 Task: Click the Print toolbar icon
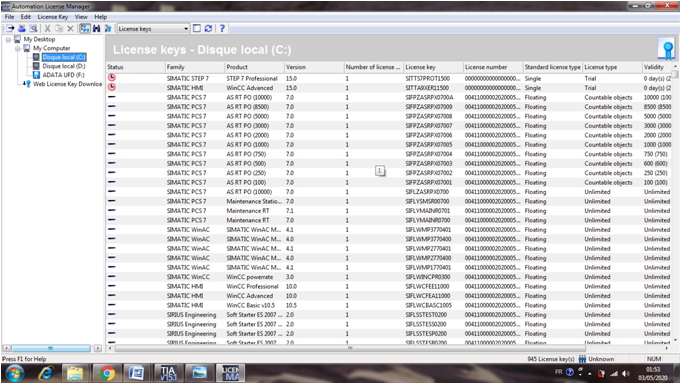point(21,28)
